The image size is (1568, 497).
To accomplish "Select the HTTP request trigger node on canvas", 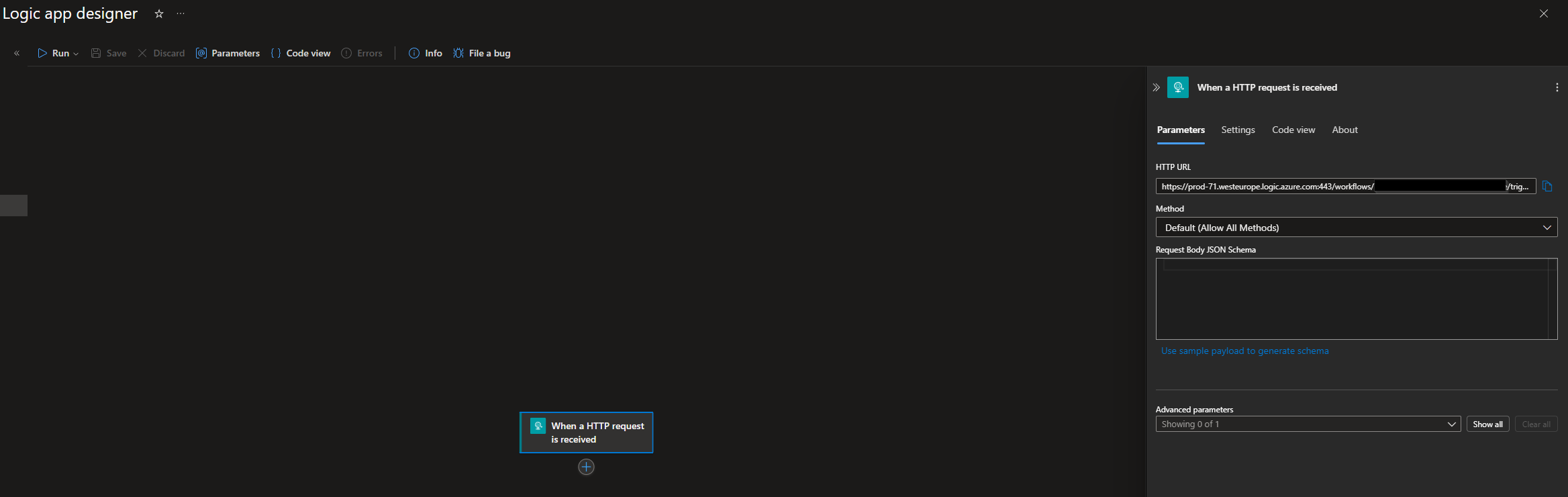I will coord(586,433).
